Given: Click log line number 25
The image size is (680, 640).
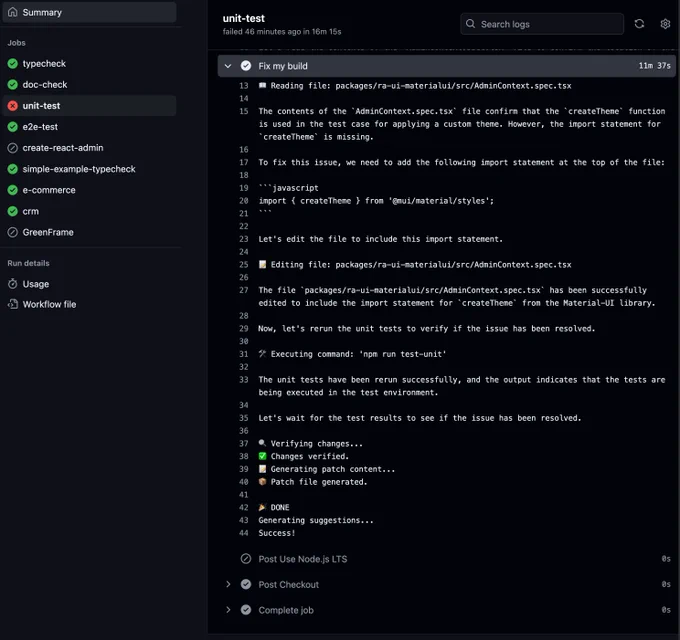Looking at the screenshot, I should 244,265.
